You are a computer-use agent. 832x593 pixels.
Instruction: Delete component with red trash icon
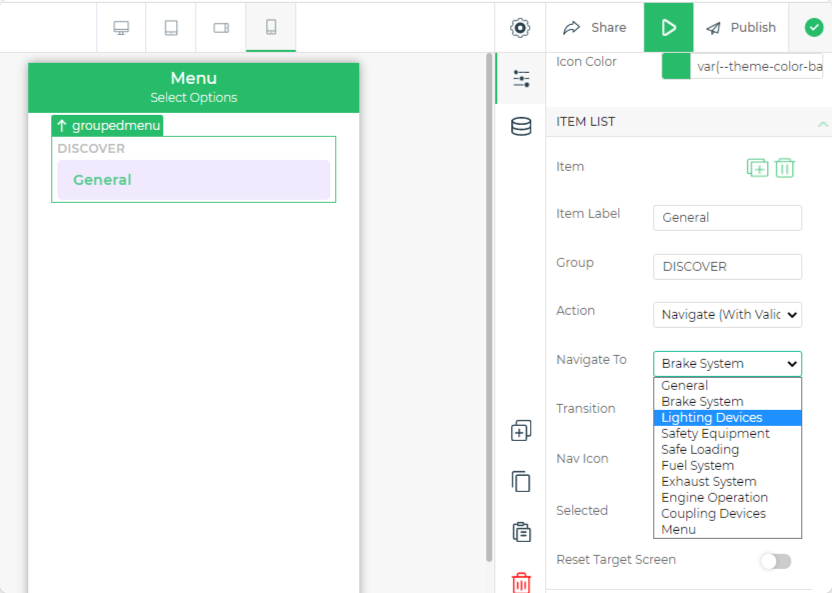(521, 582)
